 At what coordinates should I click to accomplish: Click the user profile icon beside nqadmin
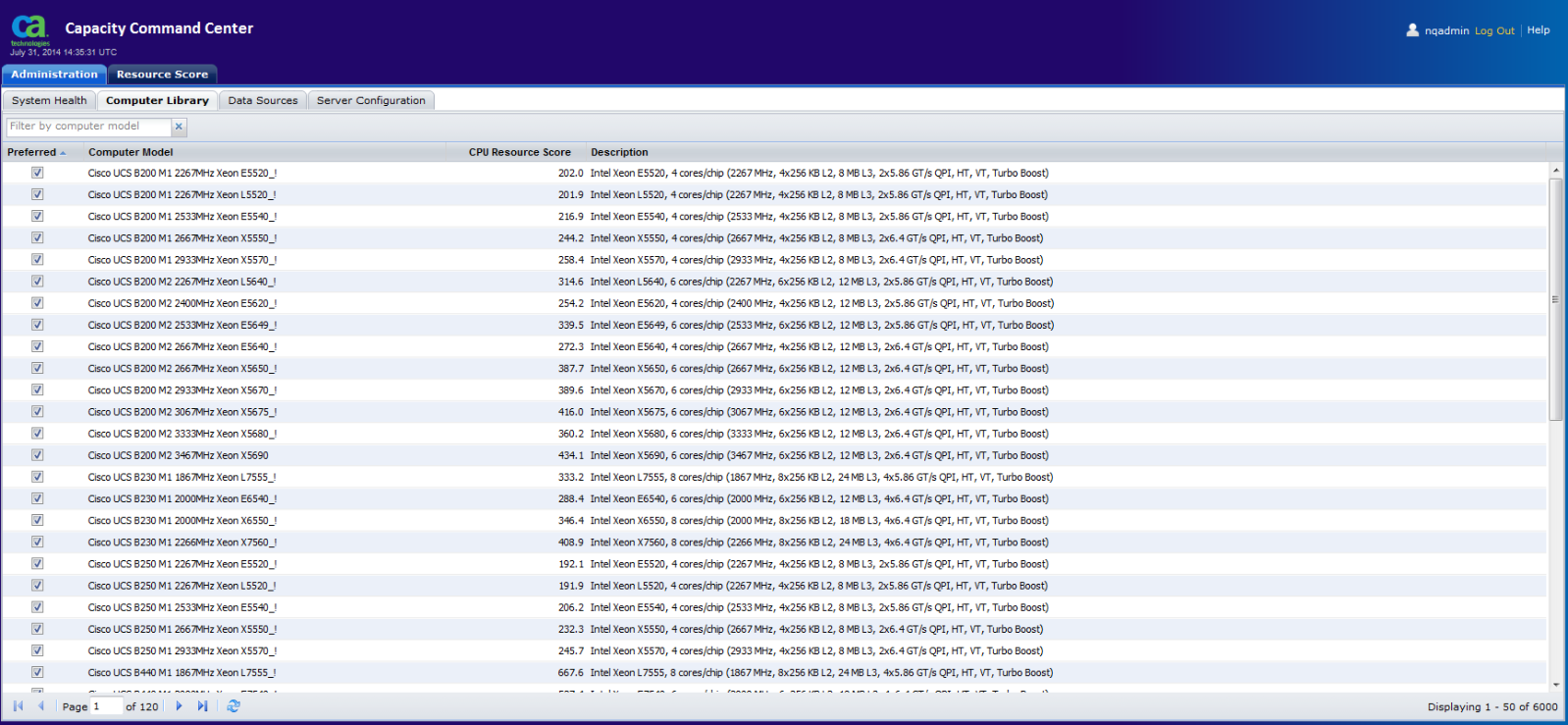[x=1412, y=30]
